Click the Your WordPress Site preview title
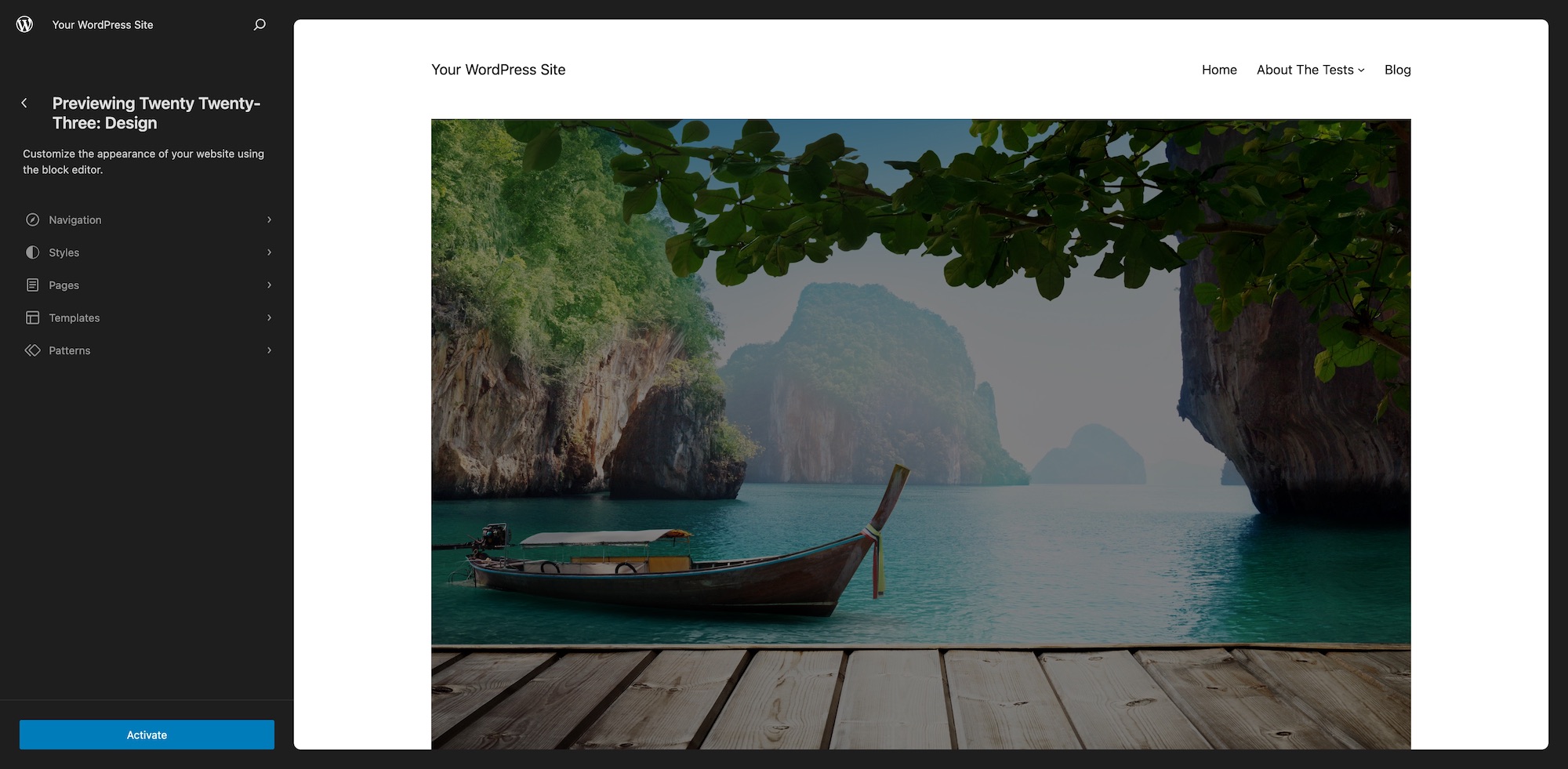 coord(498,70)
